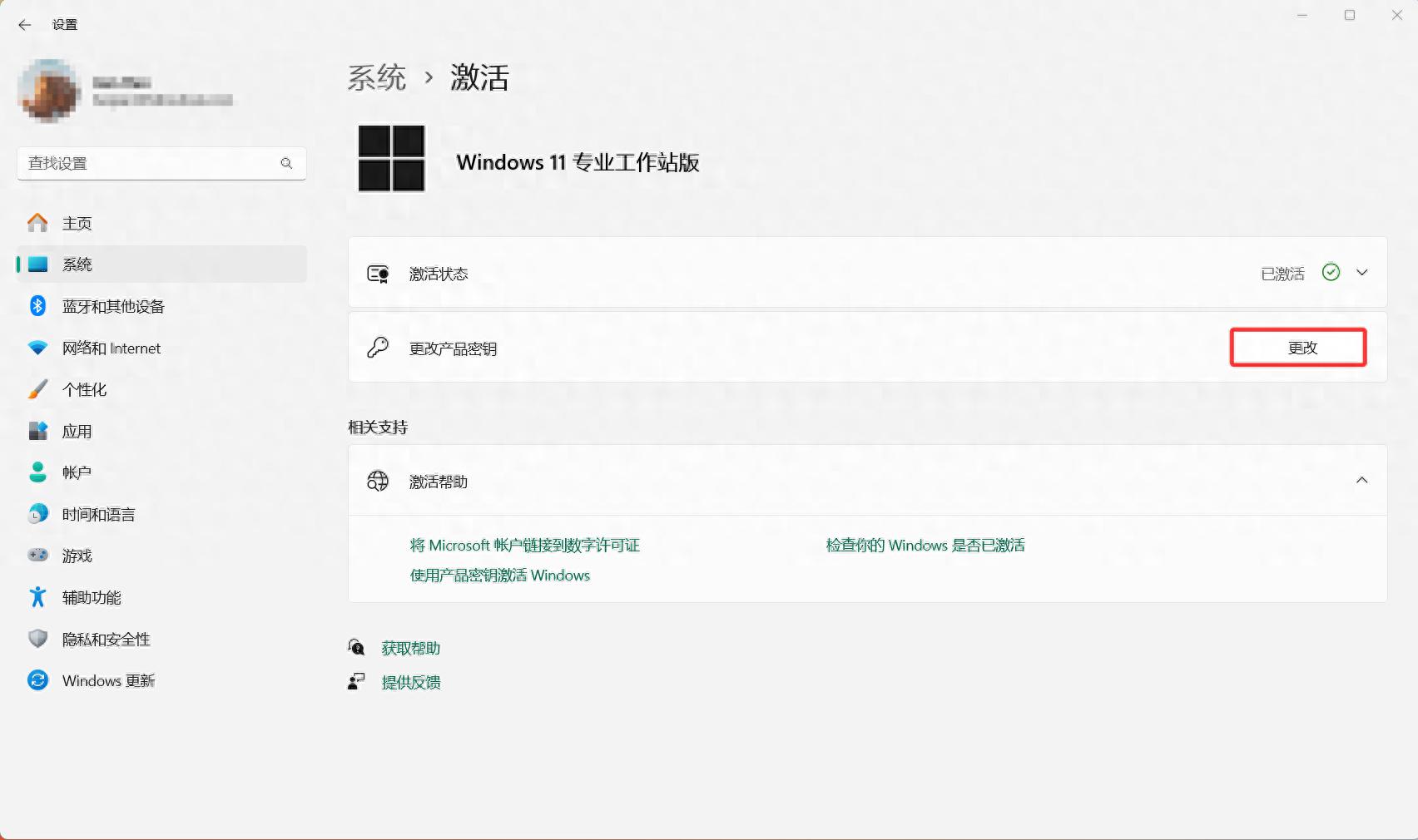Open 网络和 Internet settings

click(161, 348)
